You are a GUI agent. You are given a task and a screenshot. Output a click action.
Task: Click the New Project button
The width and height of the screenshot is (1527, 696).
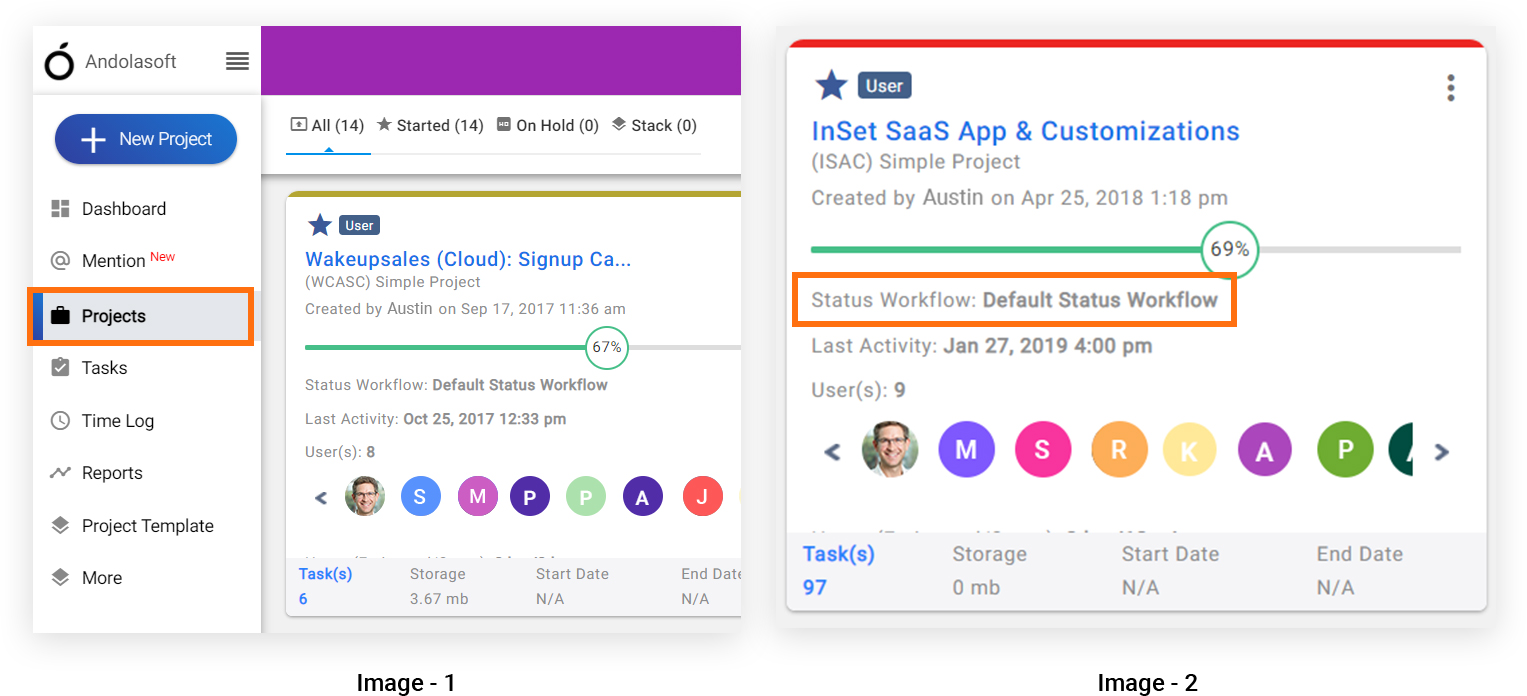tap(146, 139)
